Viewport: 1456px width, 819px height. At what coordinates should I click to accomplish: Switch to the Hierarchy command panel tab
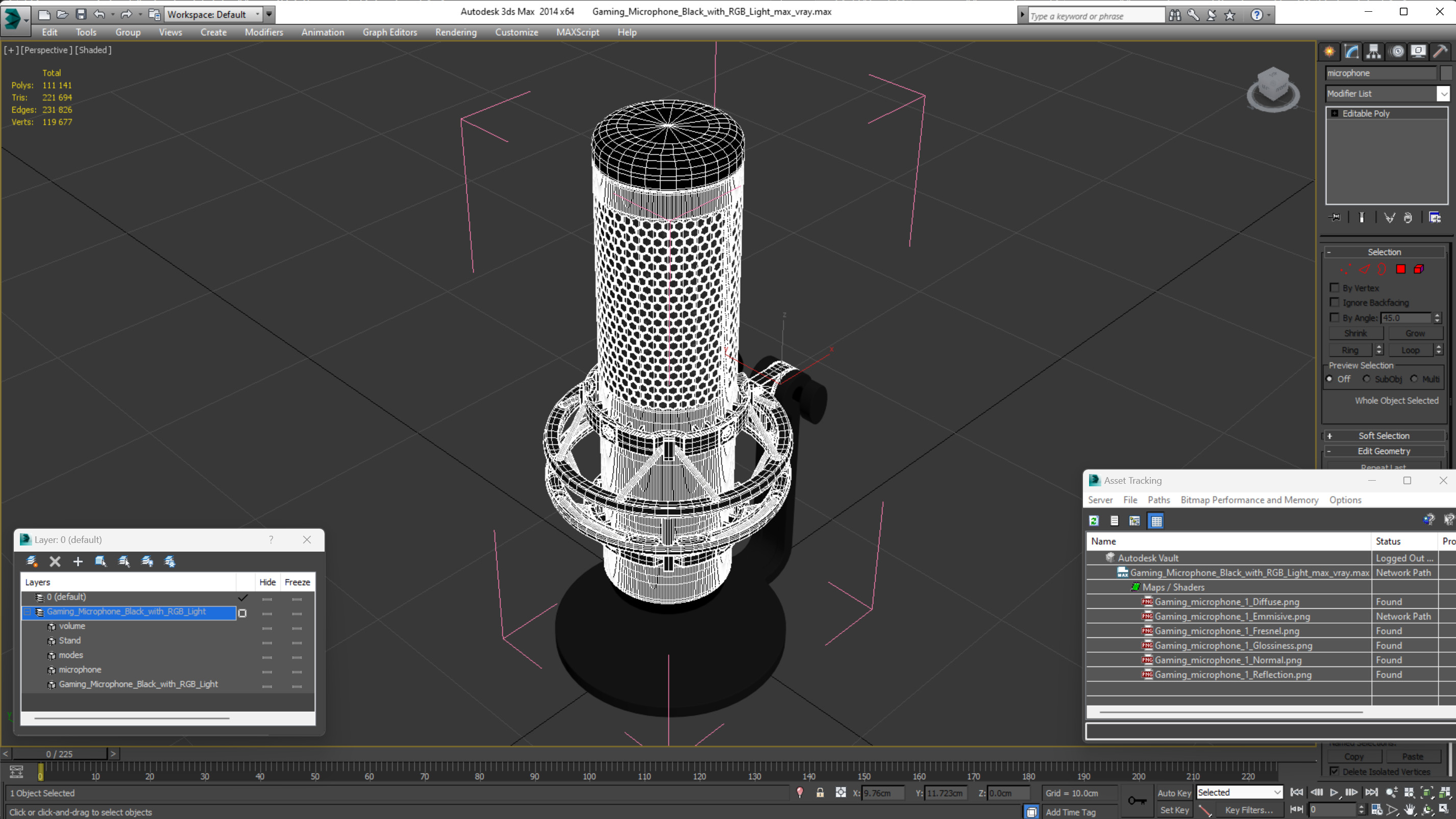[1373, 52]
